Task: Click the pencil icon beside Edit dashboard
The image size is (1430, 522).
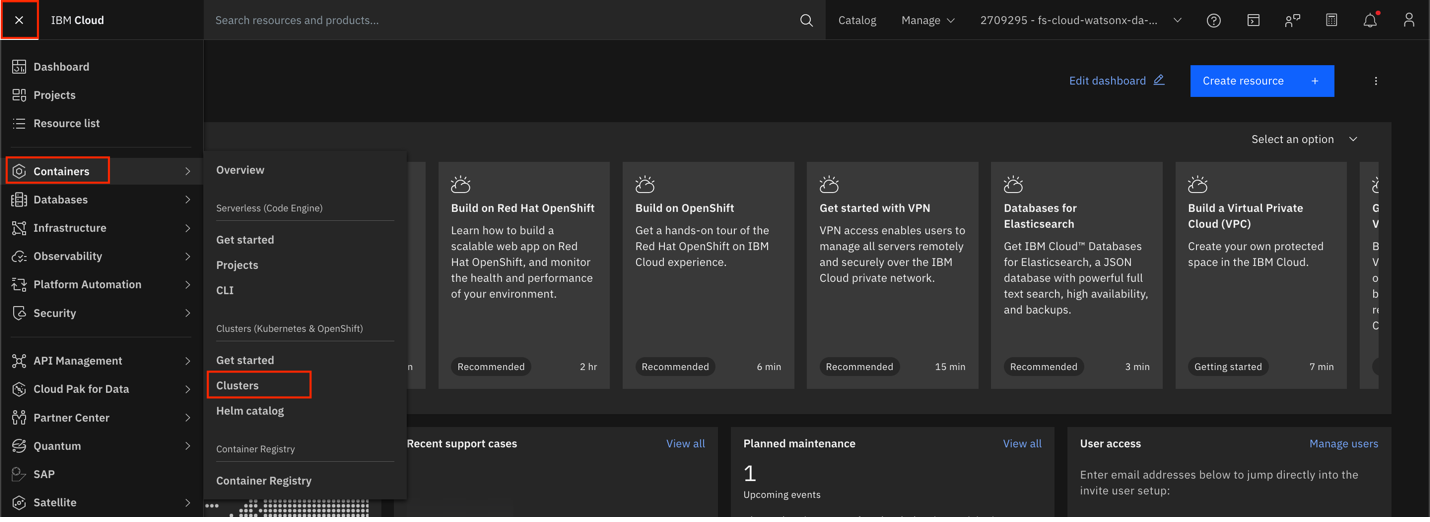Action: [1159, 80]
